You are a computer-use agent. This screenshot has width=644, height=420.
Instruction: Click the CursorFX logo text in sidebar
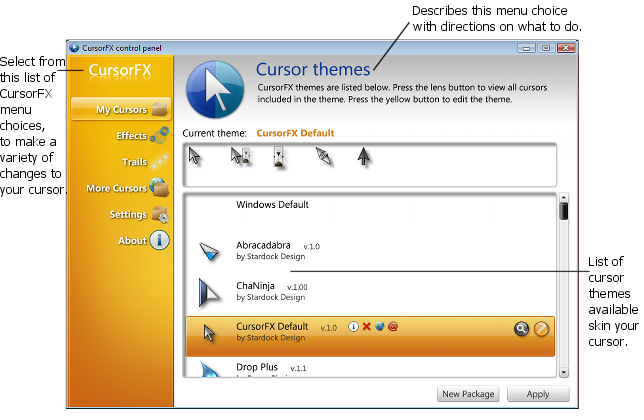coord(120,70)
